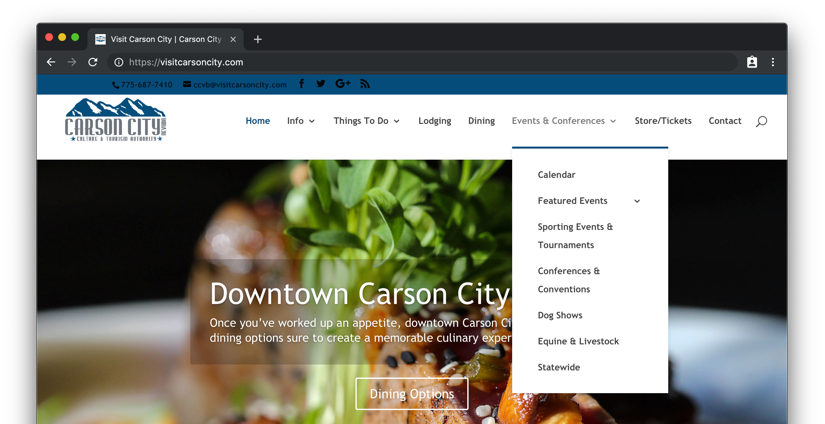Screen dimensions: 825x424
Task: Select Statewide from the dropdown
Action: pos(559,367)
